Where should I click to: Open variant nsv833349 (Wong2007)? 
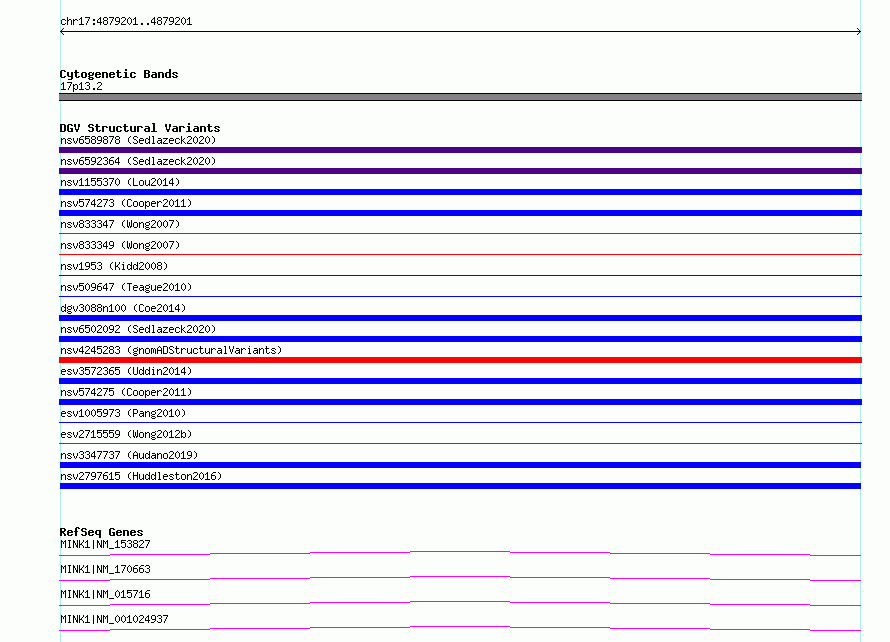(120, 245)
